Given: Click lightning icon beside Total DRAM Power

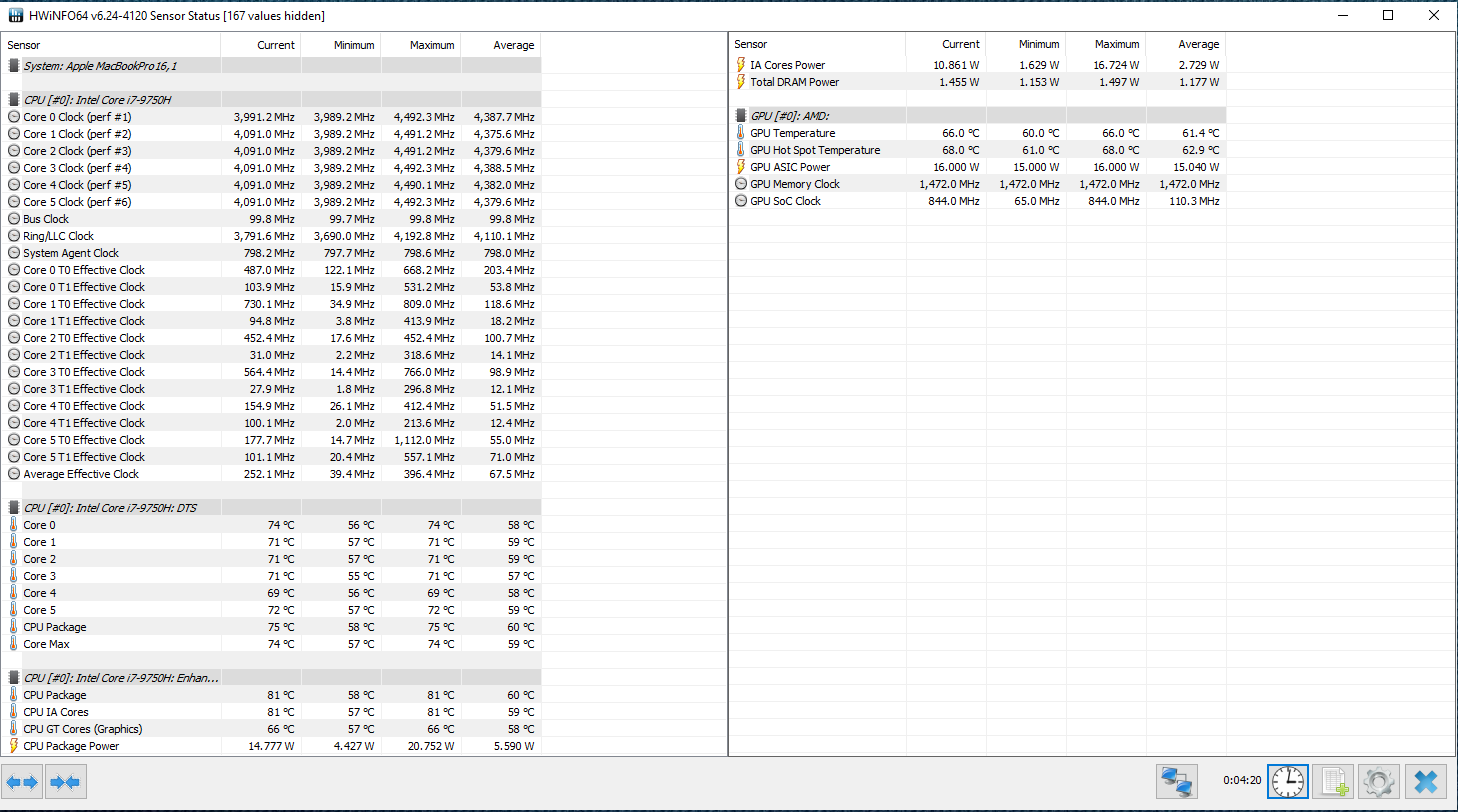Looking at the screenshot, I should 741,82.
